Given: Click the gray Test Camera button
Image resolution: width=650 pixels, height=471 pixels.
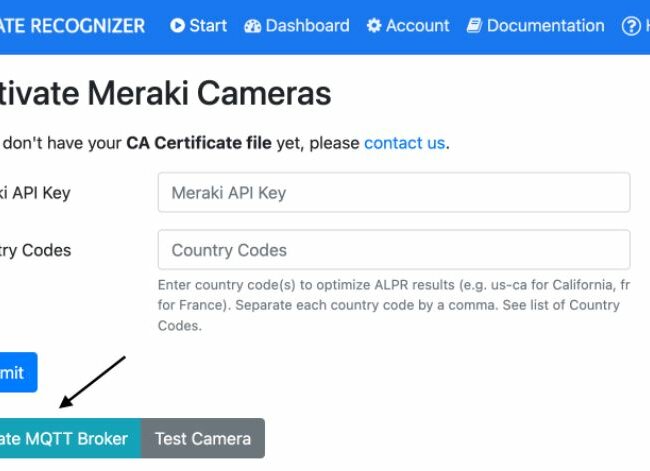Looking at the screenshot, I should coord(203,438).
